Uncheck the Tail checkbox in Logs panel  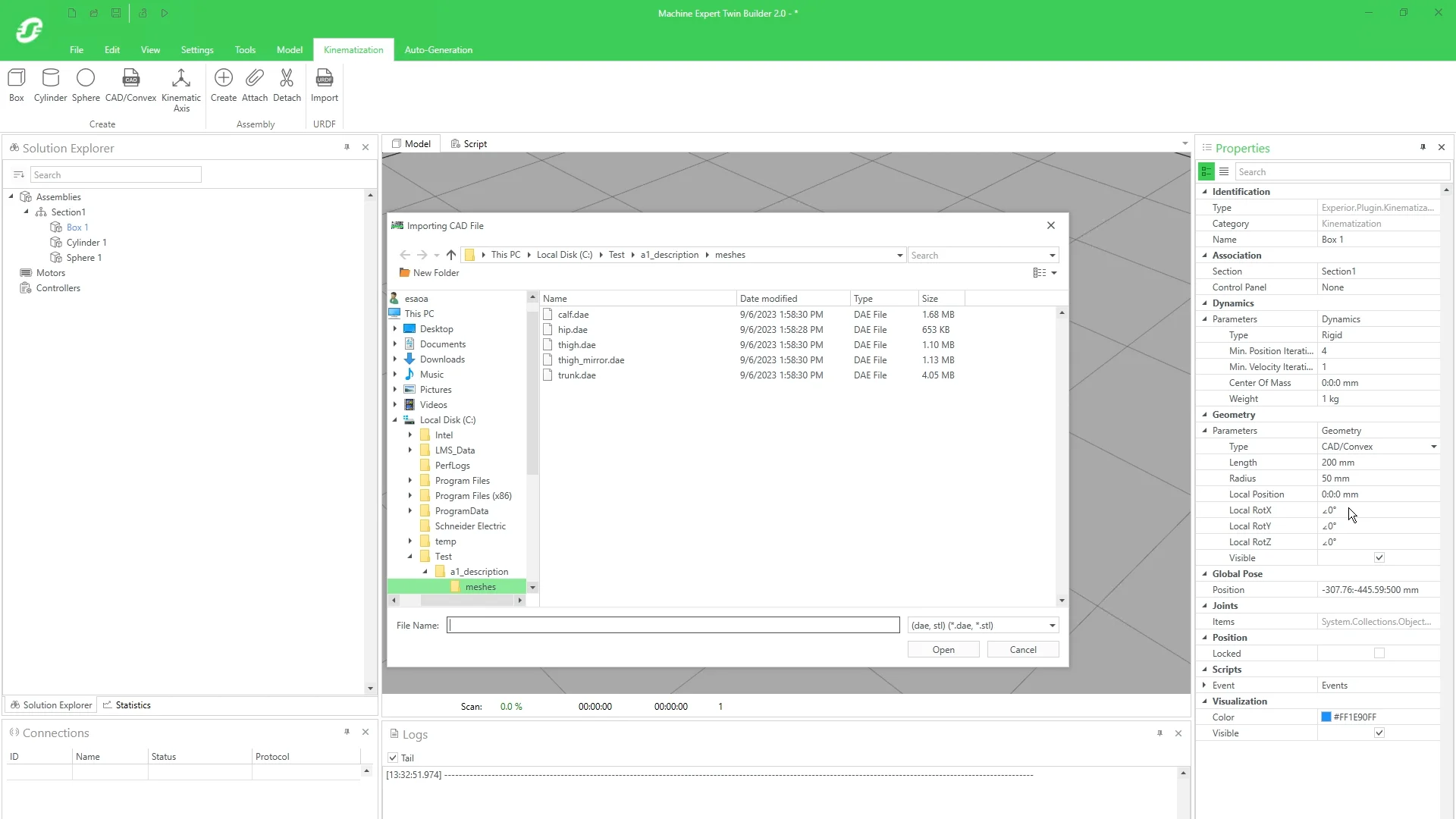click(x=394, y=758)
